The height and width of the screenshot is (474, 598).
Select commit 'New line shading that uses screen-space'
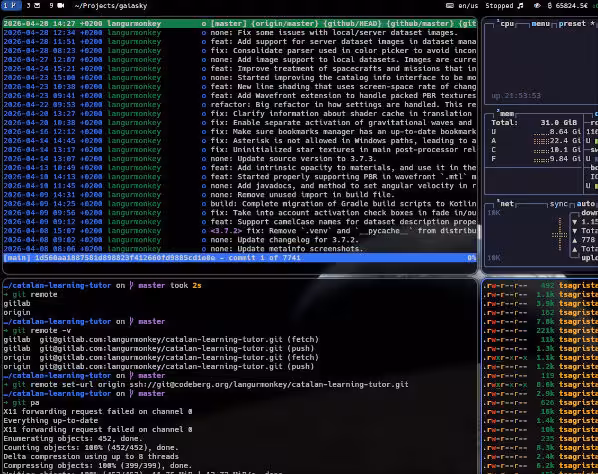[x=240, y=87]
